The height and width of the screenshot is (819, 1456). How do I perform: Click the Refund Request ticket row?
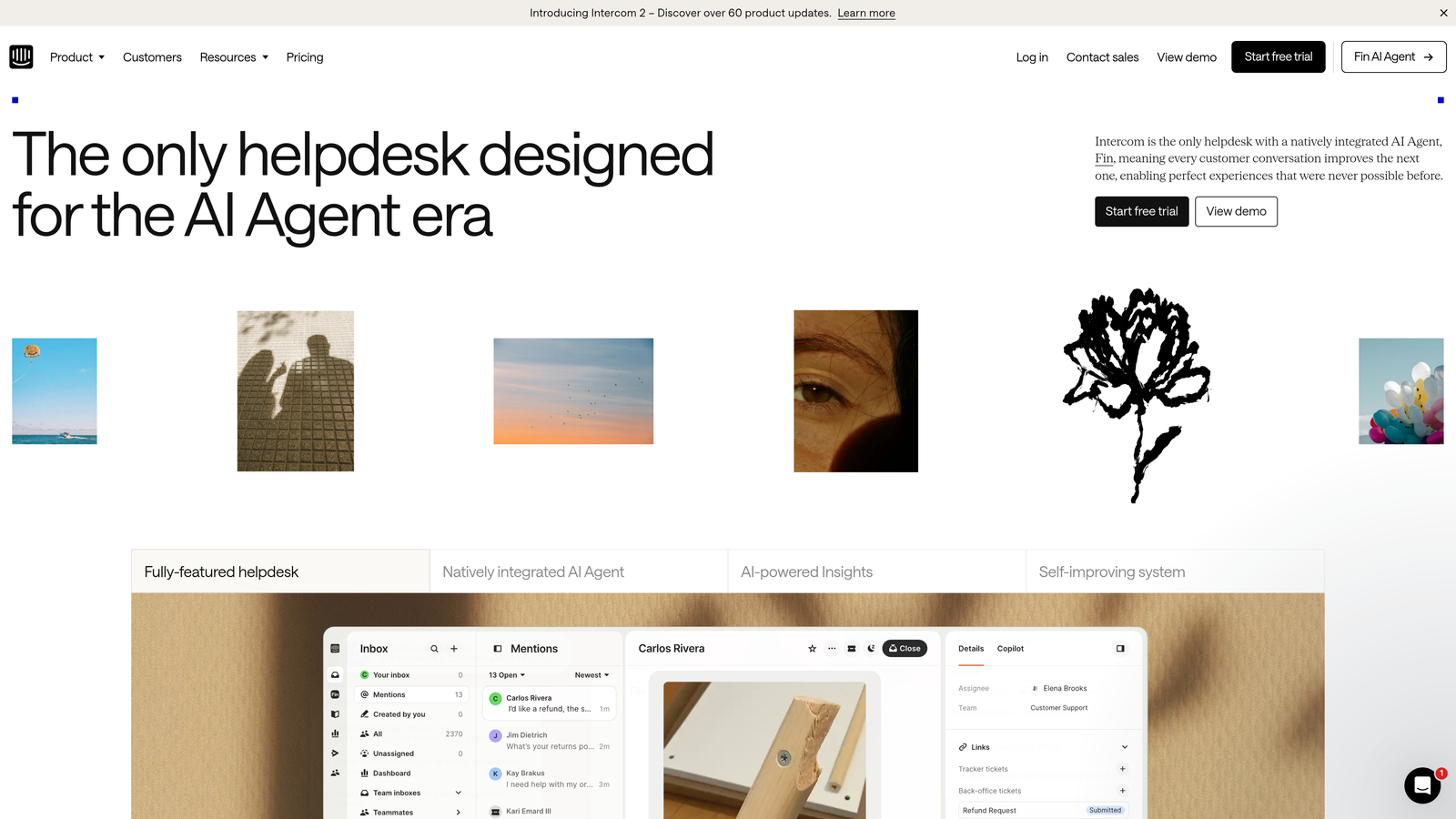1043,810
